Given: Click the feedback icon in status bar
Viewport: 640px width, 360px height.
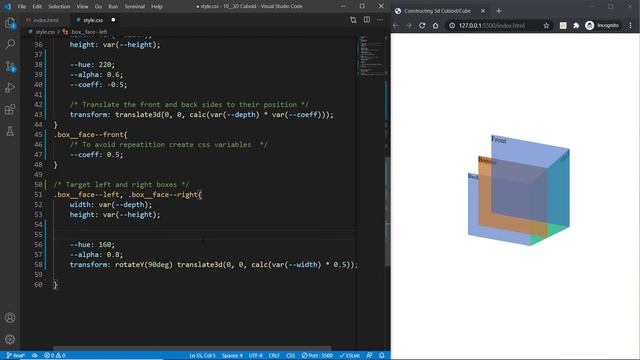Looking at the screenshot, I should [369, 356].
